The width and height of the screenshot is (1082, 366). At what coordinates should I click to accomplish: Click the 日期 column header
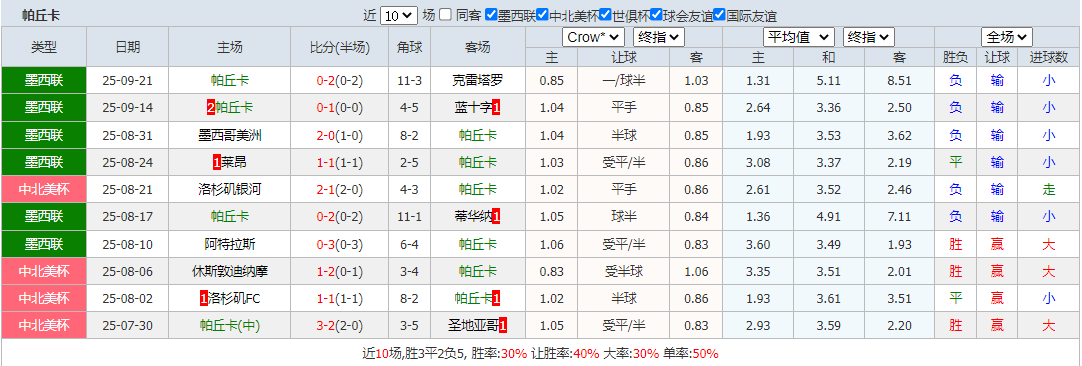128,47
